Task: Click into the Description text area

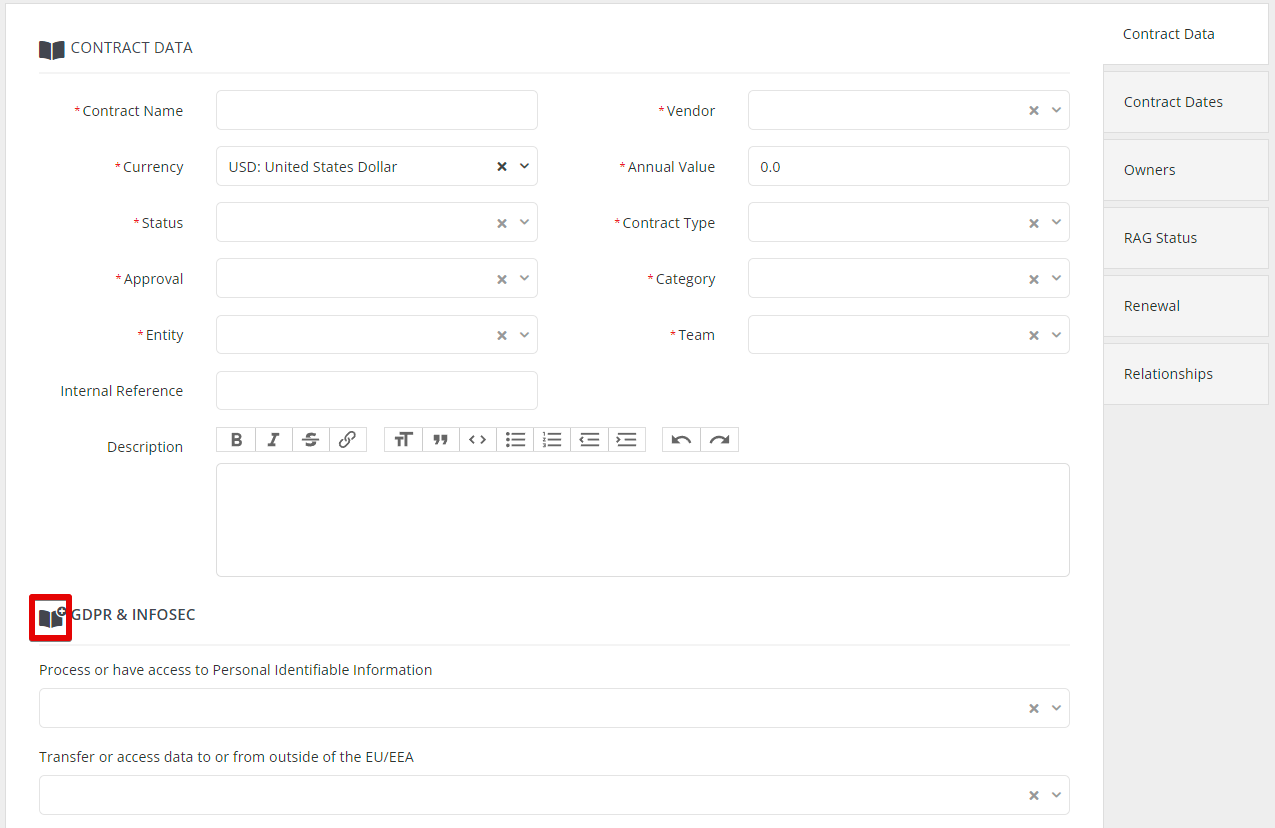Action: (643, 520)
